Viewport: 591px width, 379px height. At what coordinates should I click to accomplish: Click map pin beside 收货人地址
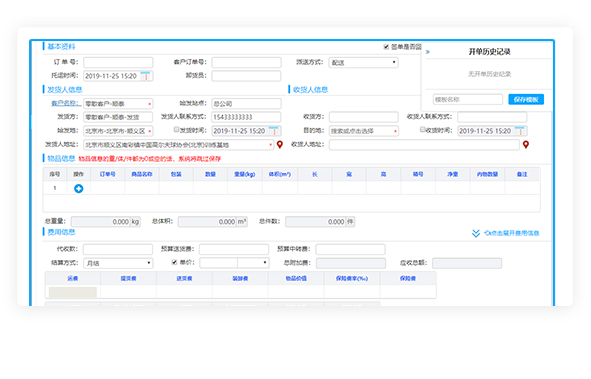click(x=526, y=144)
